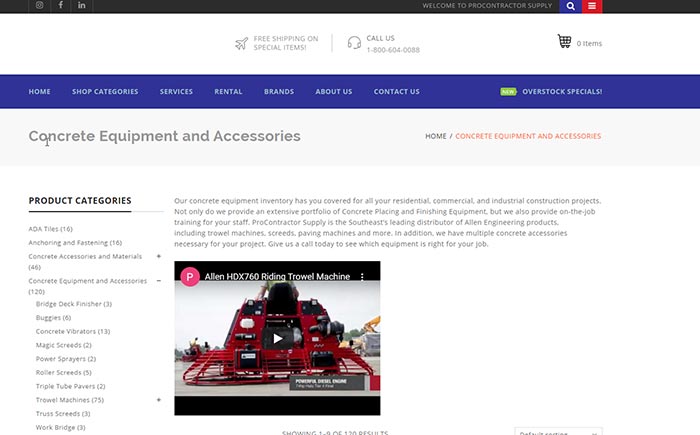This screenshot has width=700, height=435.
Task: Collapse Concrete Equipment and Accessories category
Action: click(x=158, y=281)
